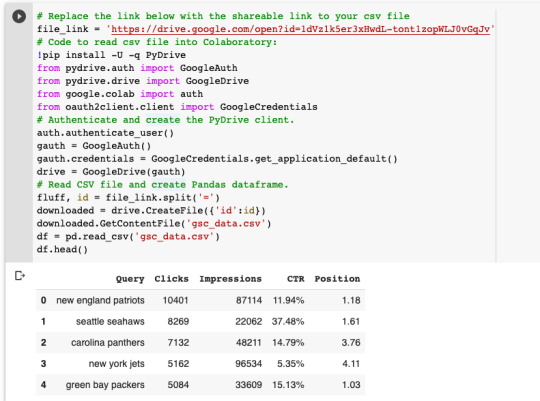Viewport: 540px width, 401px height.
Task: Click the impressions value 87114
Action: click(x=249, y=300)
